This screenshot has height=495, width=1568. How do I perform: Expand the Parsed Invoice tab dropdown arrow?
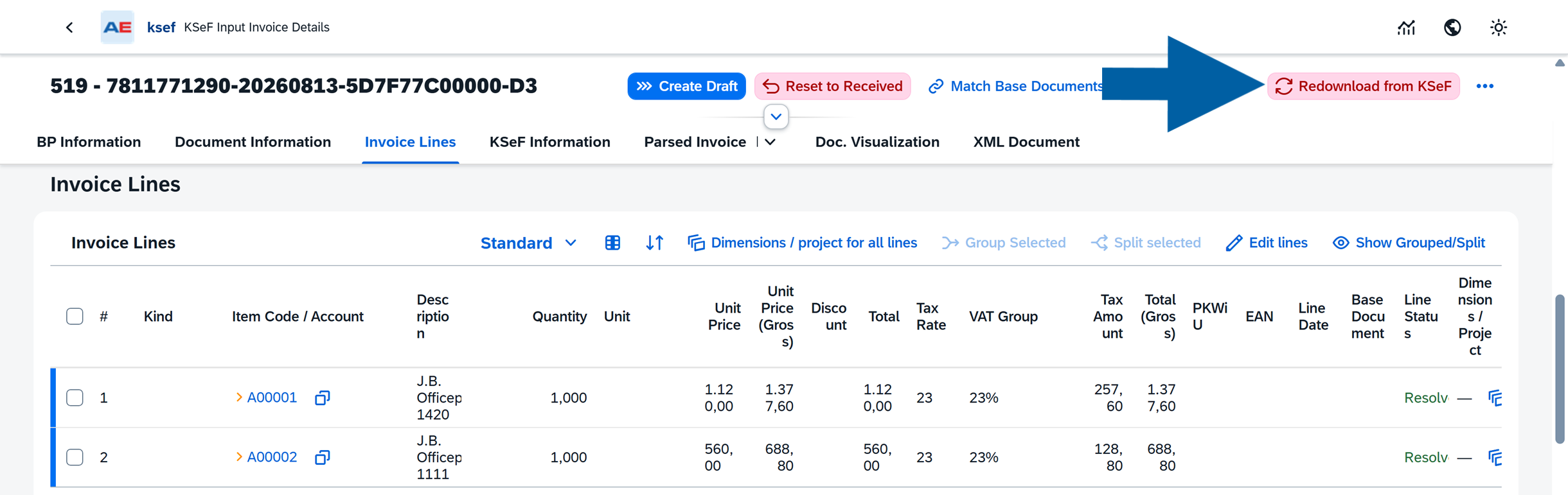point(771,142)
